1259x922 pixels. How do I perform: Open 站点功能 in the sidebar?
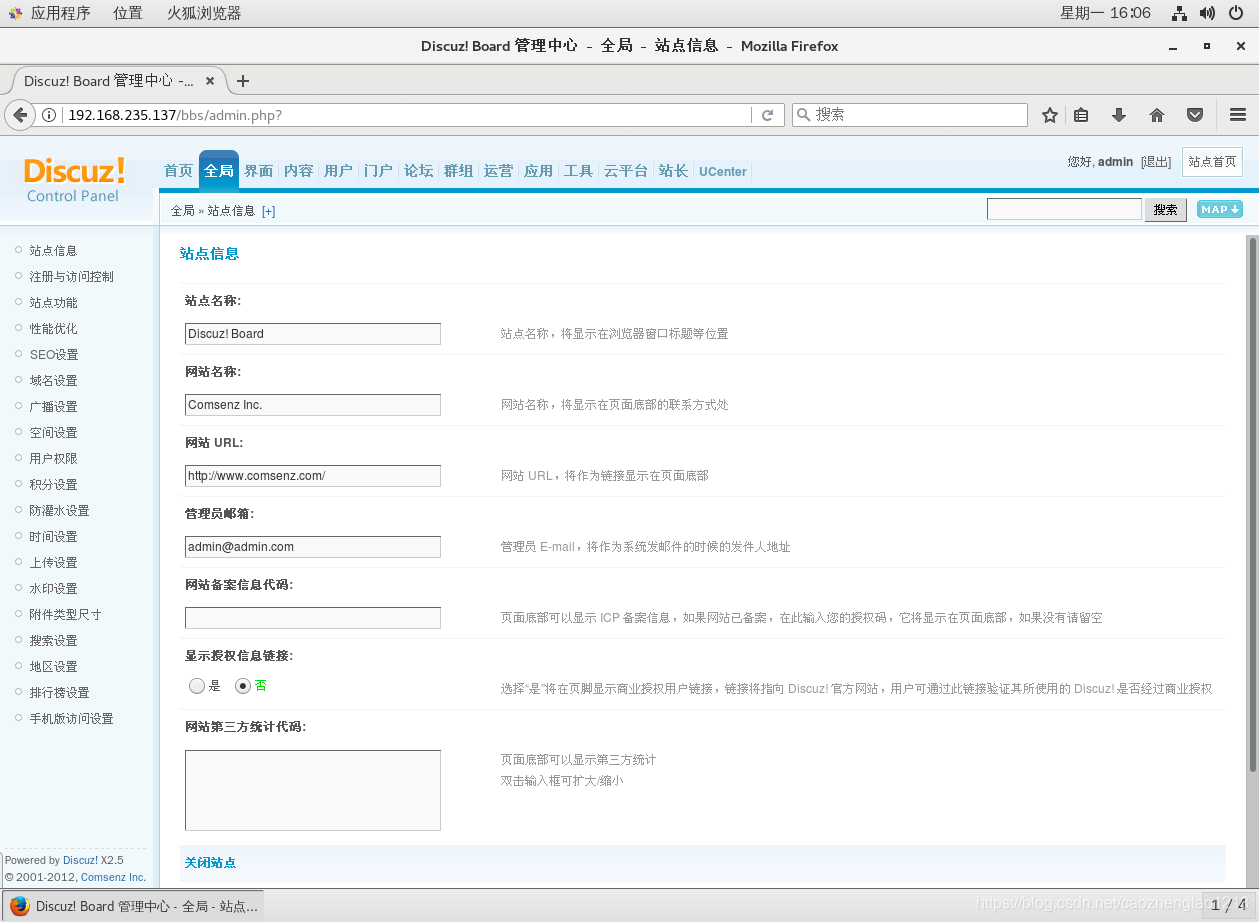tap(53, 302)
